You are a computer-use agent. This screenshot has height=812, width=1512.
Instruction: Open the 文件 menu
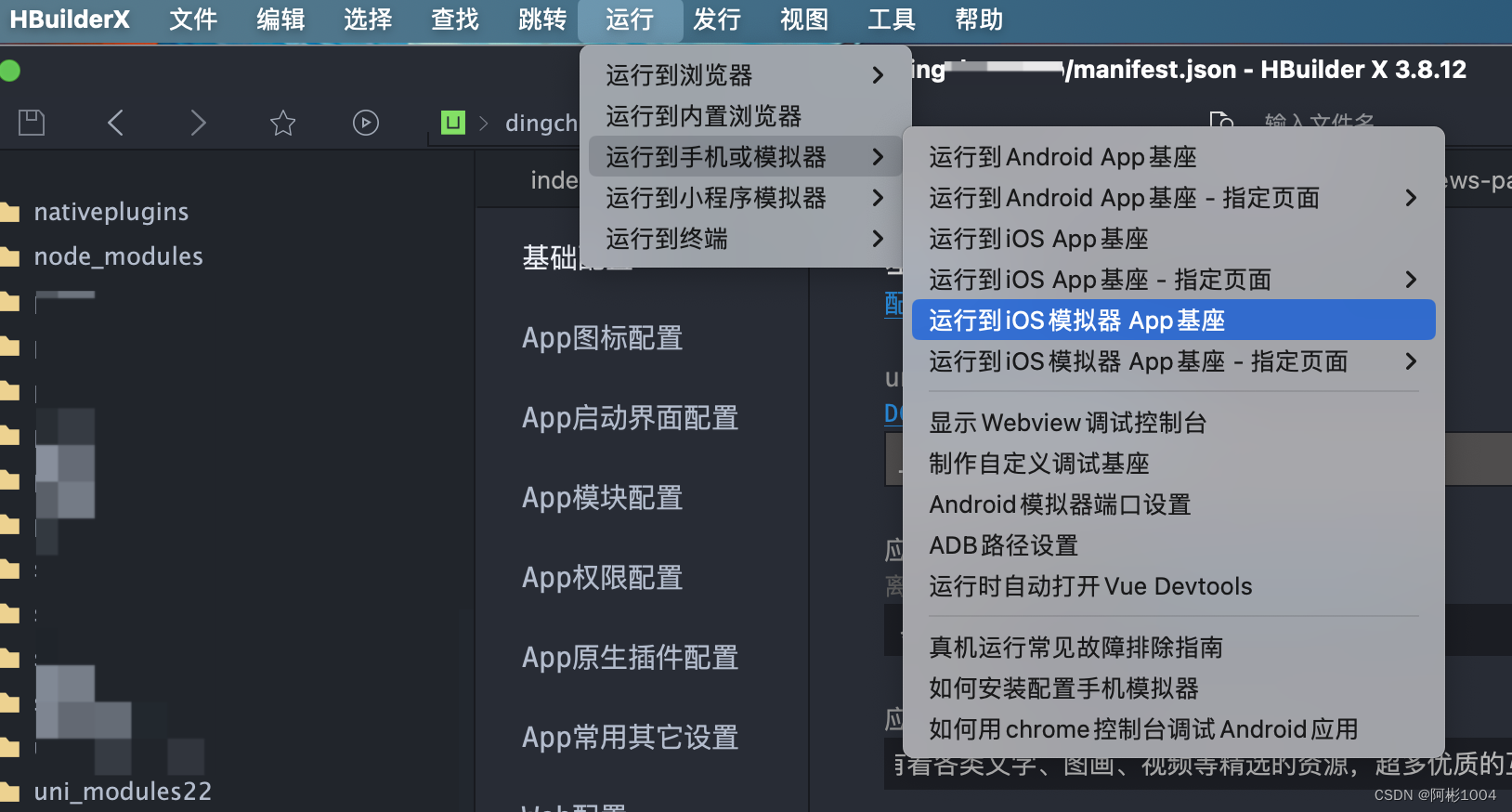193,20
